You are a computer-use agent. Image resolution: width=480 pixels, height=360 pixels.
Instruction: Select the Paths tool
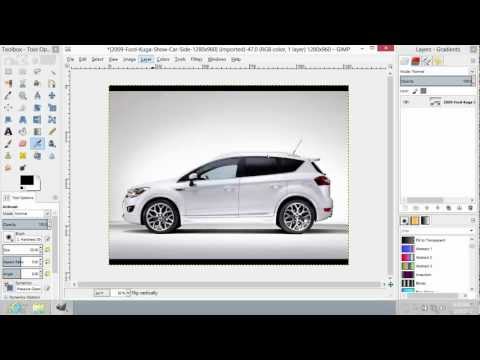coord(52,84)
